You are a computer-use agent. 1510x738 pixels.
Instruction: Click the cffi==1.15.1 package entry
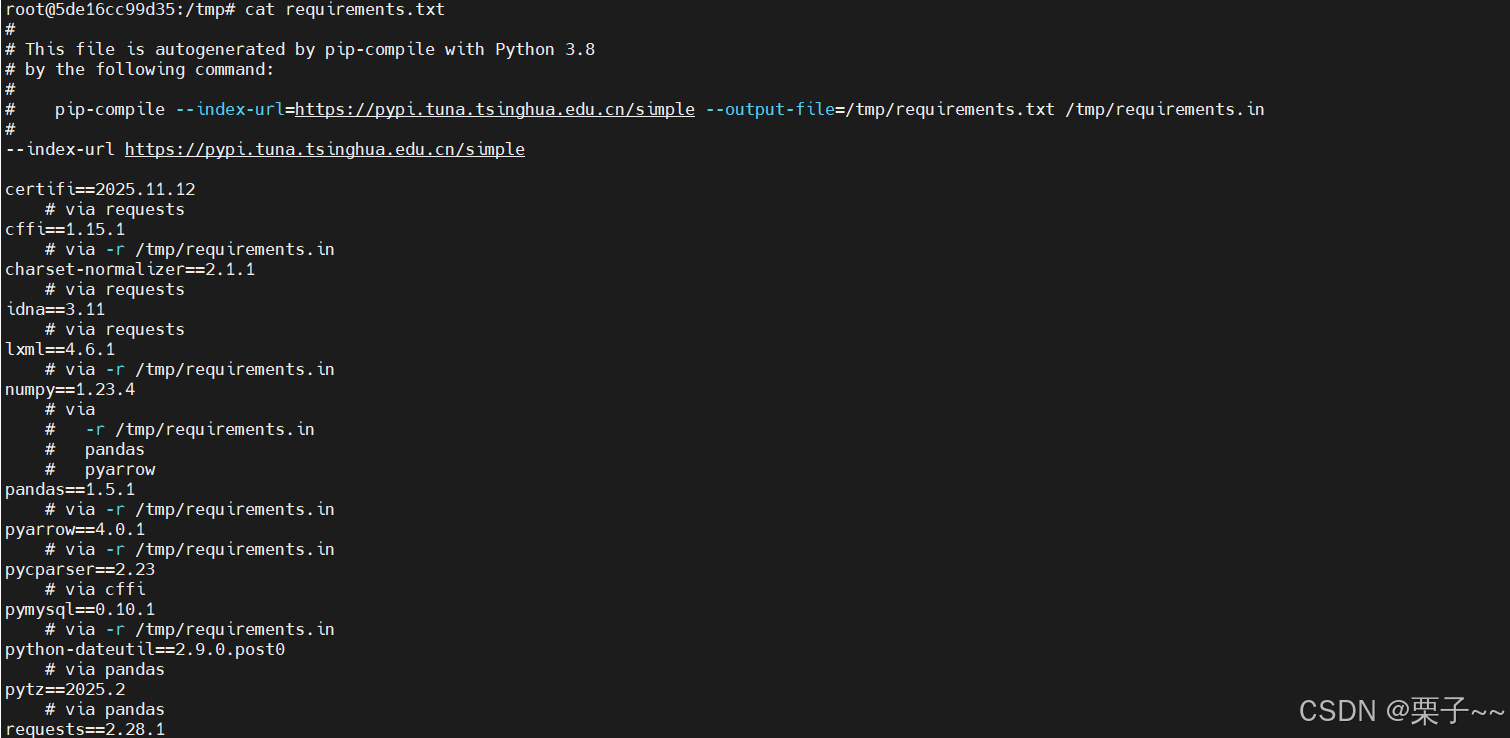65,229
